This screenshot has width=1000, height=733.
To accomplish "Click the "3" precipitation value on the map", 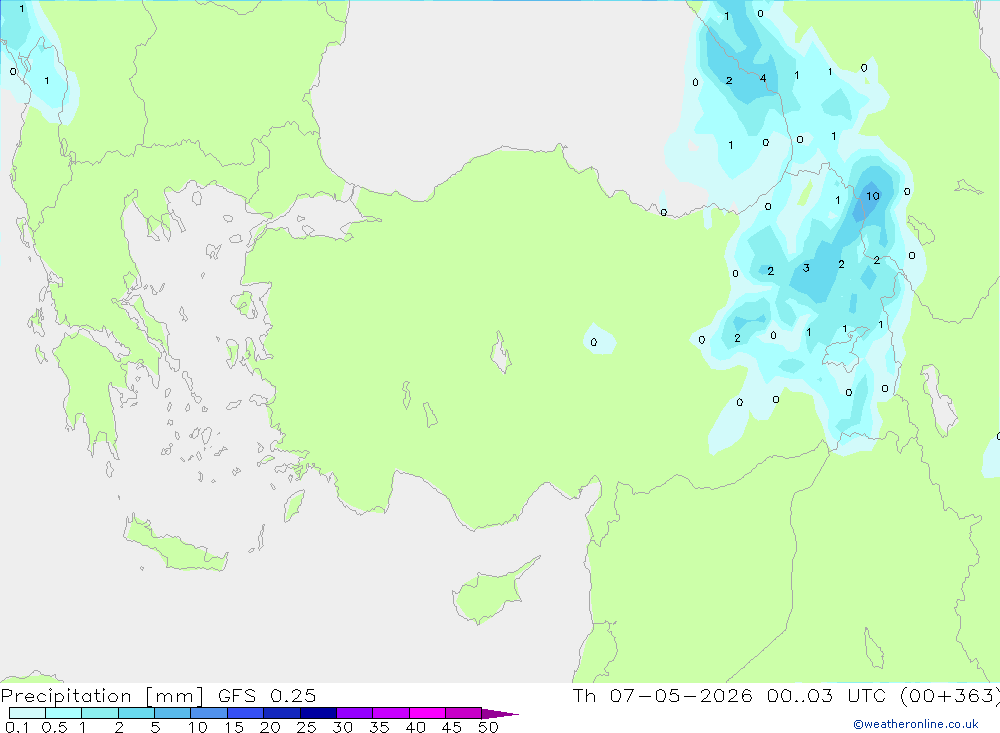I will 806,268.
